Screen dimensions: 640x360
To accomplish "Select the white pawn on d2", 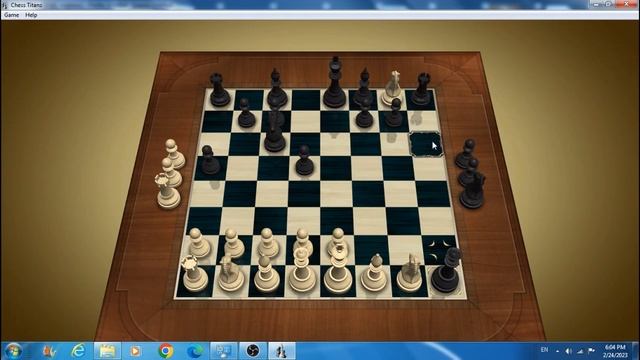I will (x=303, y=242).
